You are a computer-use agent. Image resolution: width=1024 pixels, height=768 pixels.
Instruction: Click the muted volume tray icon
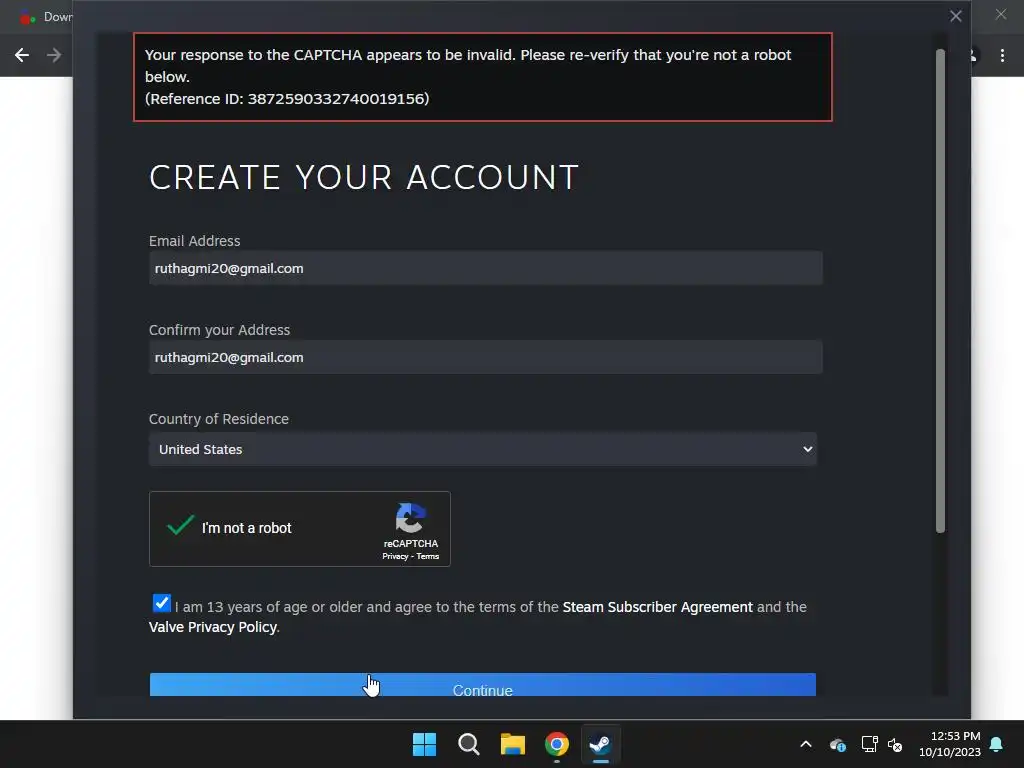point(895,744)
